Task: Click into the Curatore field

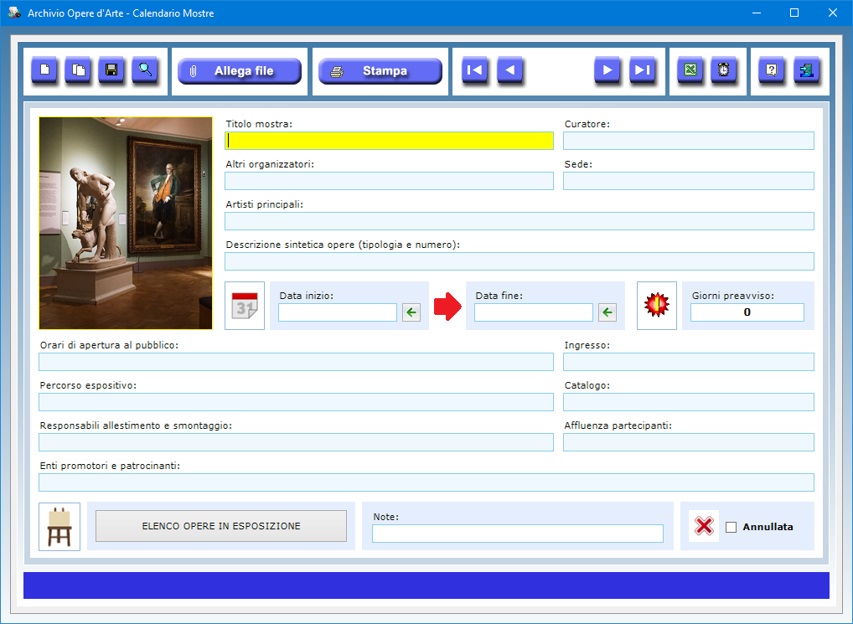Action: pyautogui.click(x=689, y=141)
